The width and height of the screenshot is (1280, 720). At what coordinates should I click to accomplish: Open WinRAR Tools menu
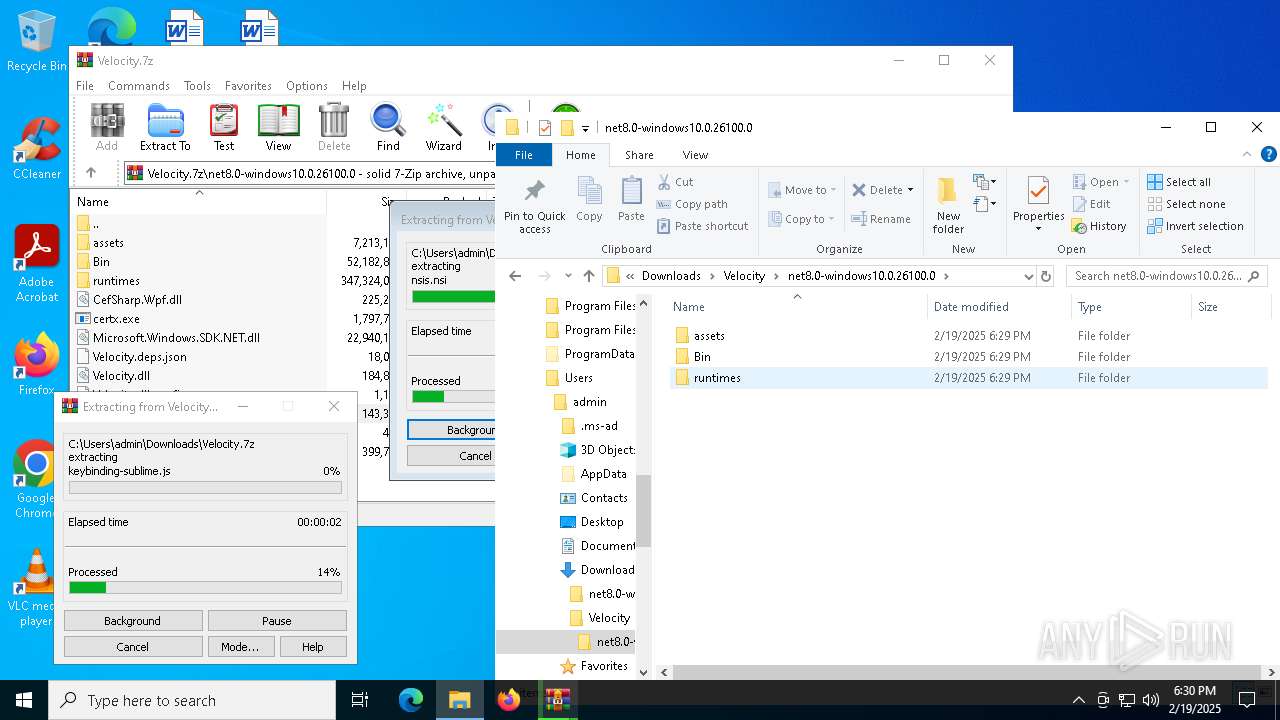[197, 86]
